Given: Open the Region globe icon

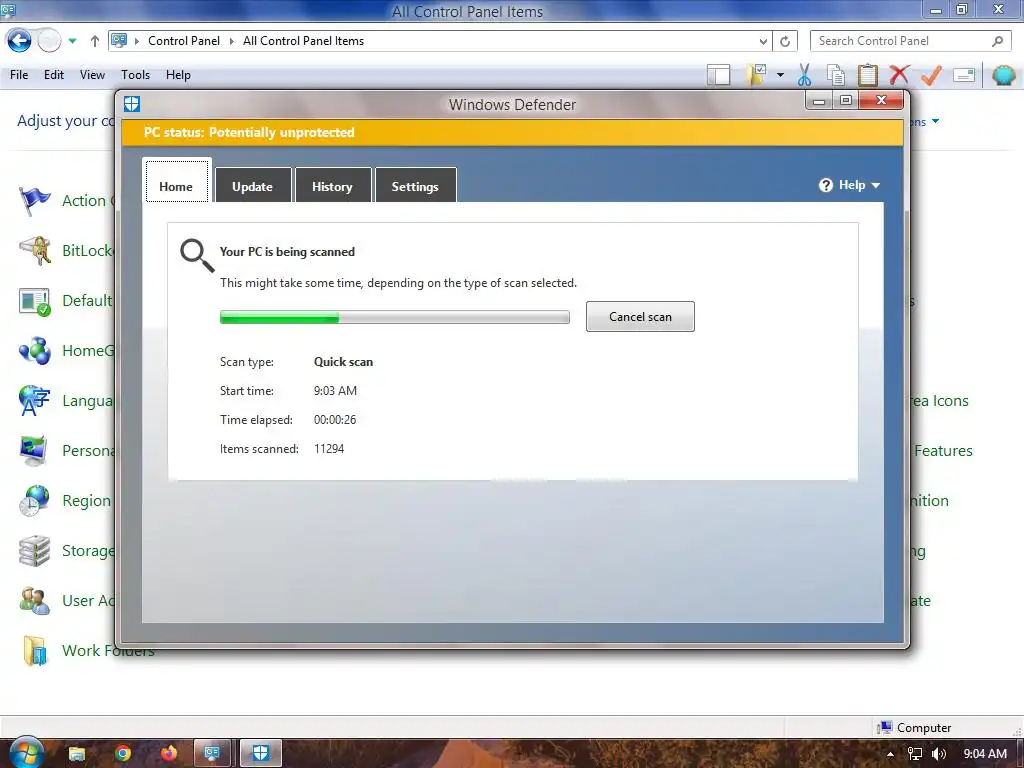Looking at the screenshot, I should [34, 501].
